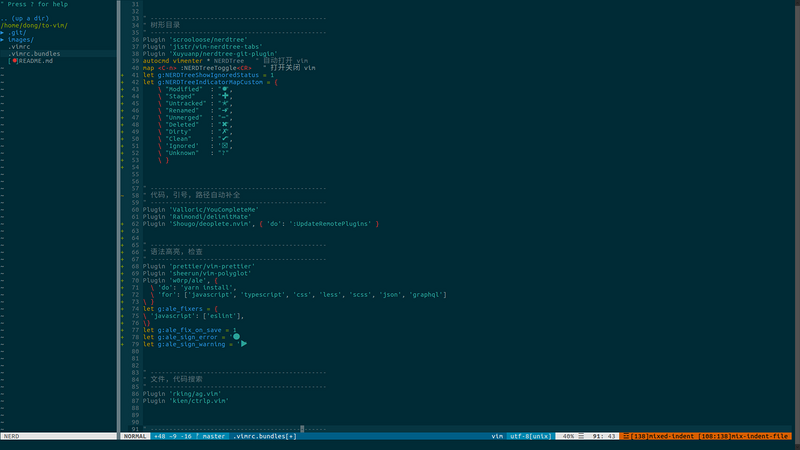Click the ale_sign_error circle glyph

click(x=237, y=337)
